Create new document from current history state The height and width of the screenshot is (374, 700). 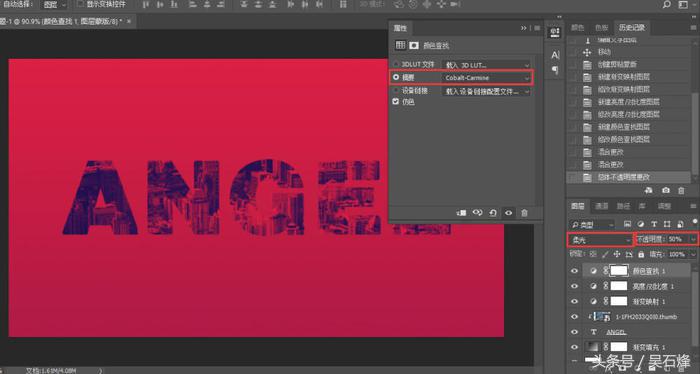point(649,191)
